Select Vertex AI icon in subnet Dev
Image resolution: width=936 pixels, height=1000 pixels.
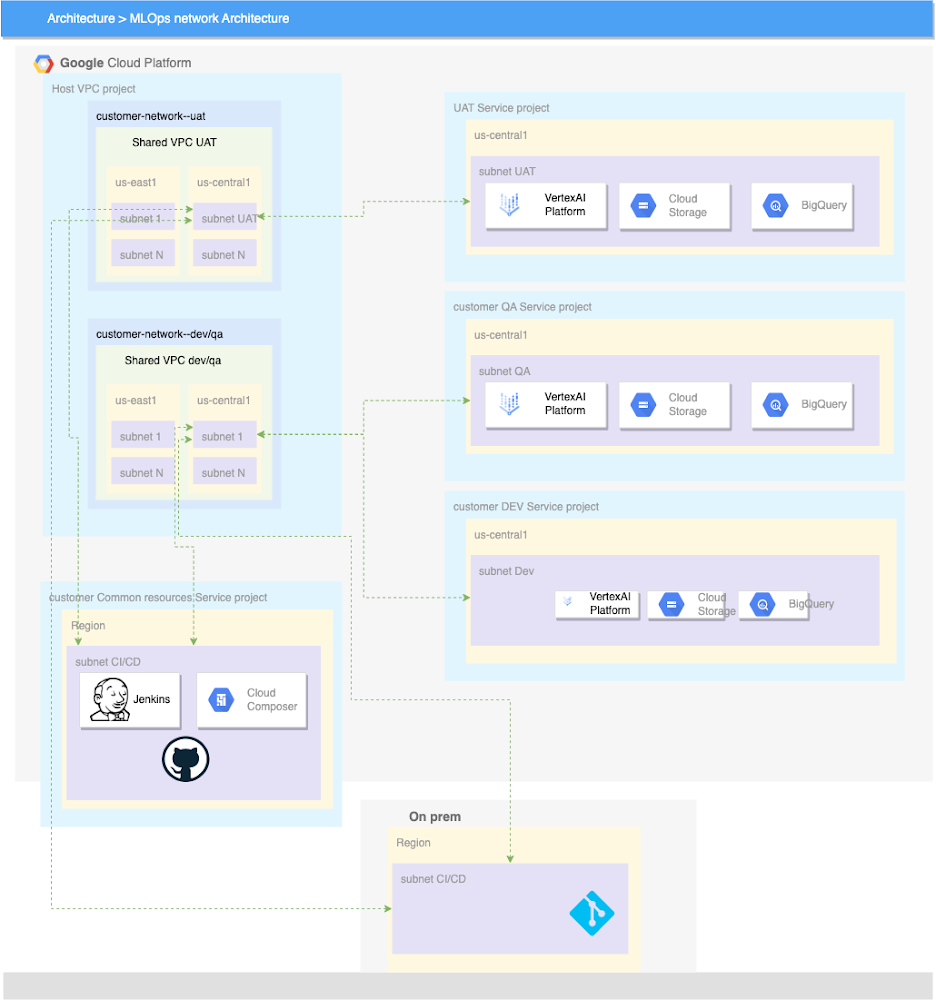point(567,601)
